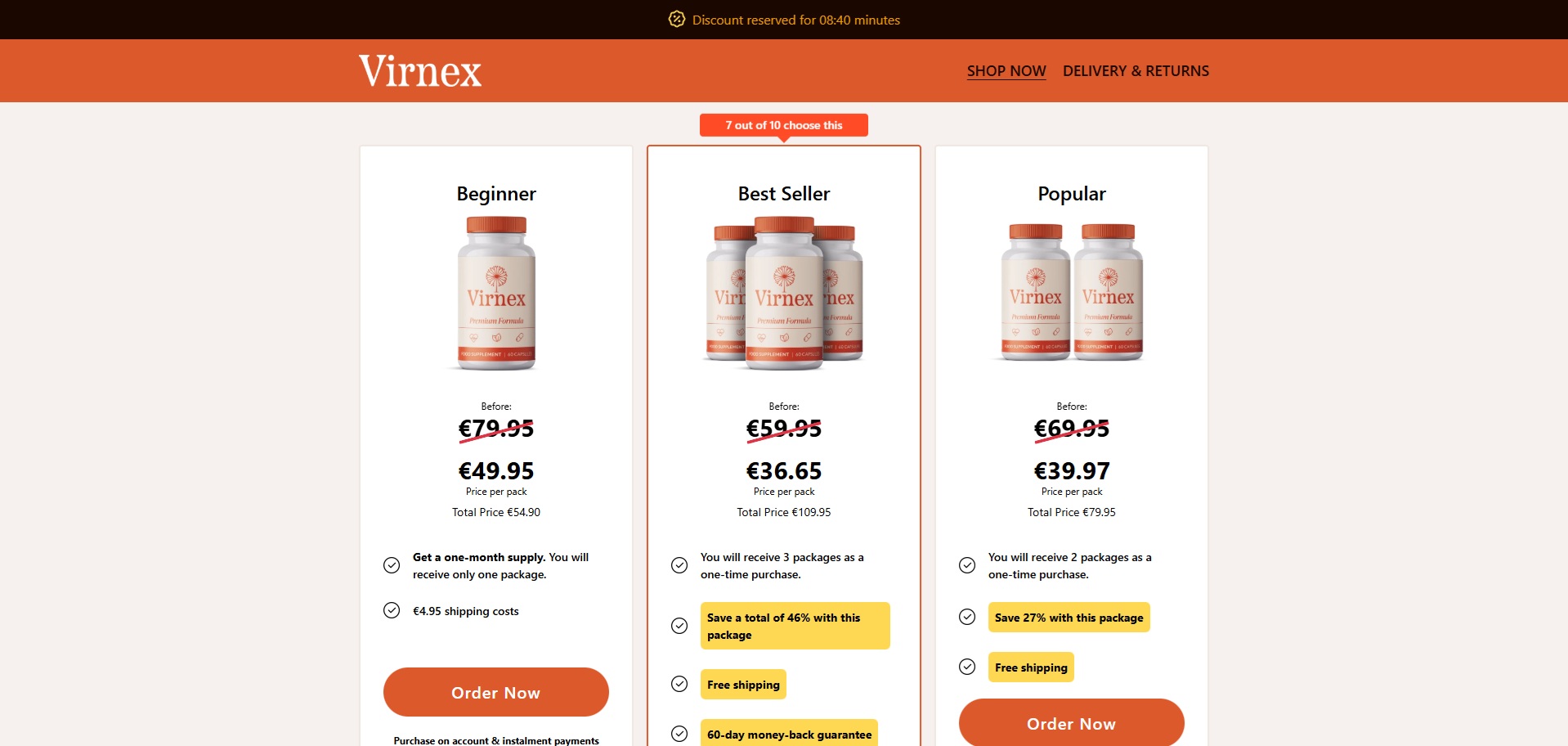Screen dimensions: 1568x746
Task: Click checkmark icon beside one-month supply text
Action: coord(392,565)
